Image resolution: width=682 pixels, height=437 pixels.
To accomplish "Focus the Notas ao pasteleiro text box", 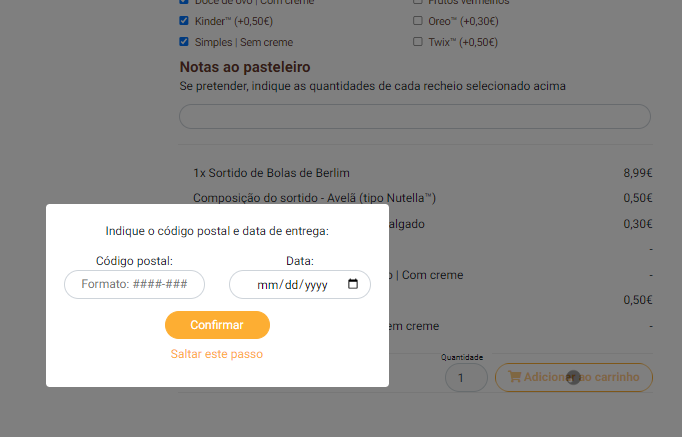I will (415, 117).
